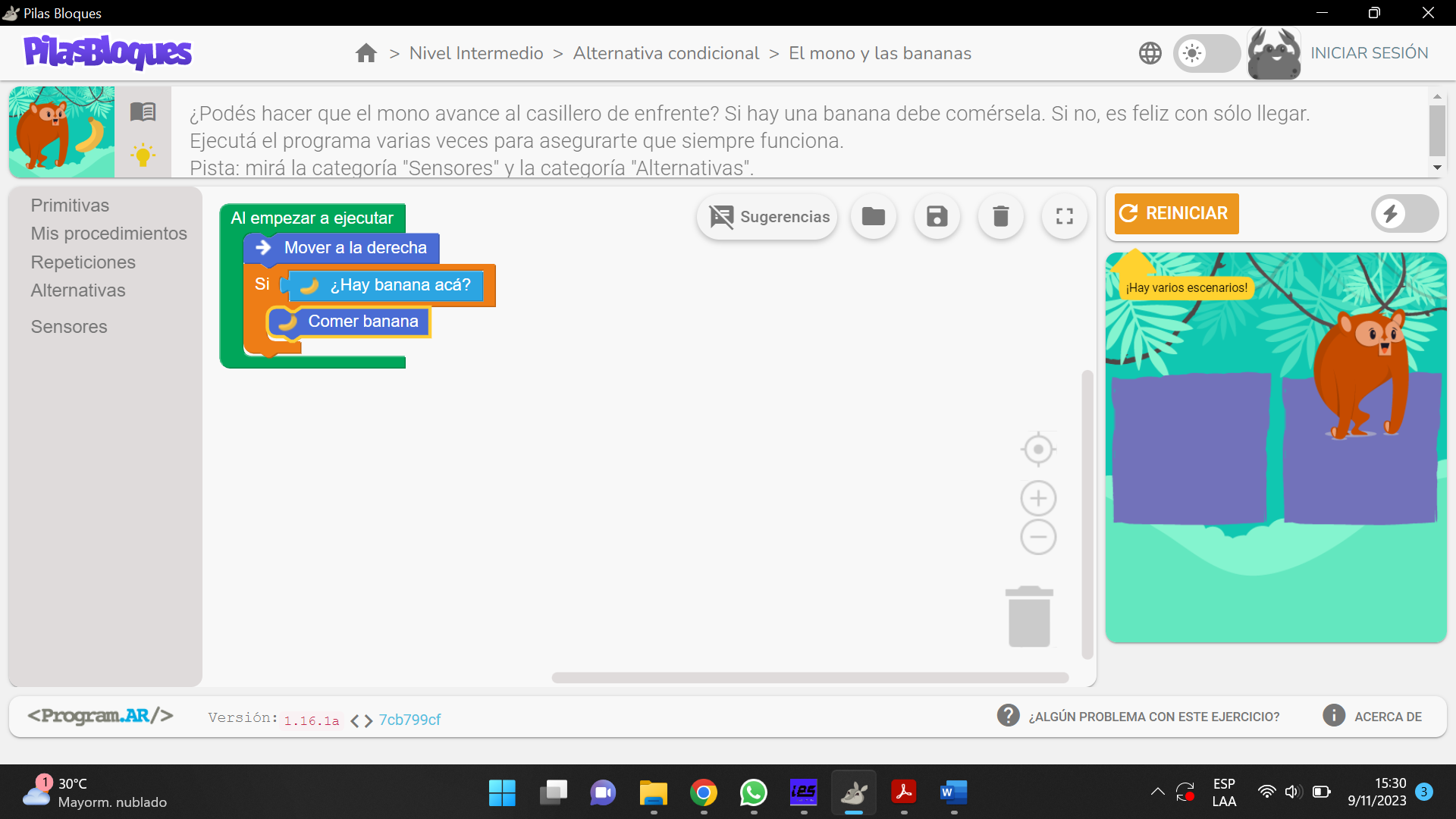Toggle the Sugerencias button

click(767, 217)
